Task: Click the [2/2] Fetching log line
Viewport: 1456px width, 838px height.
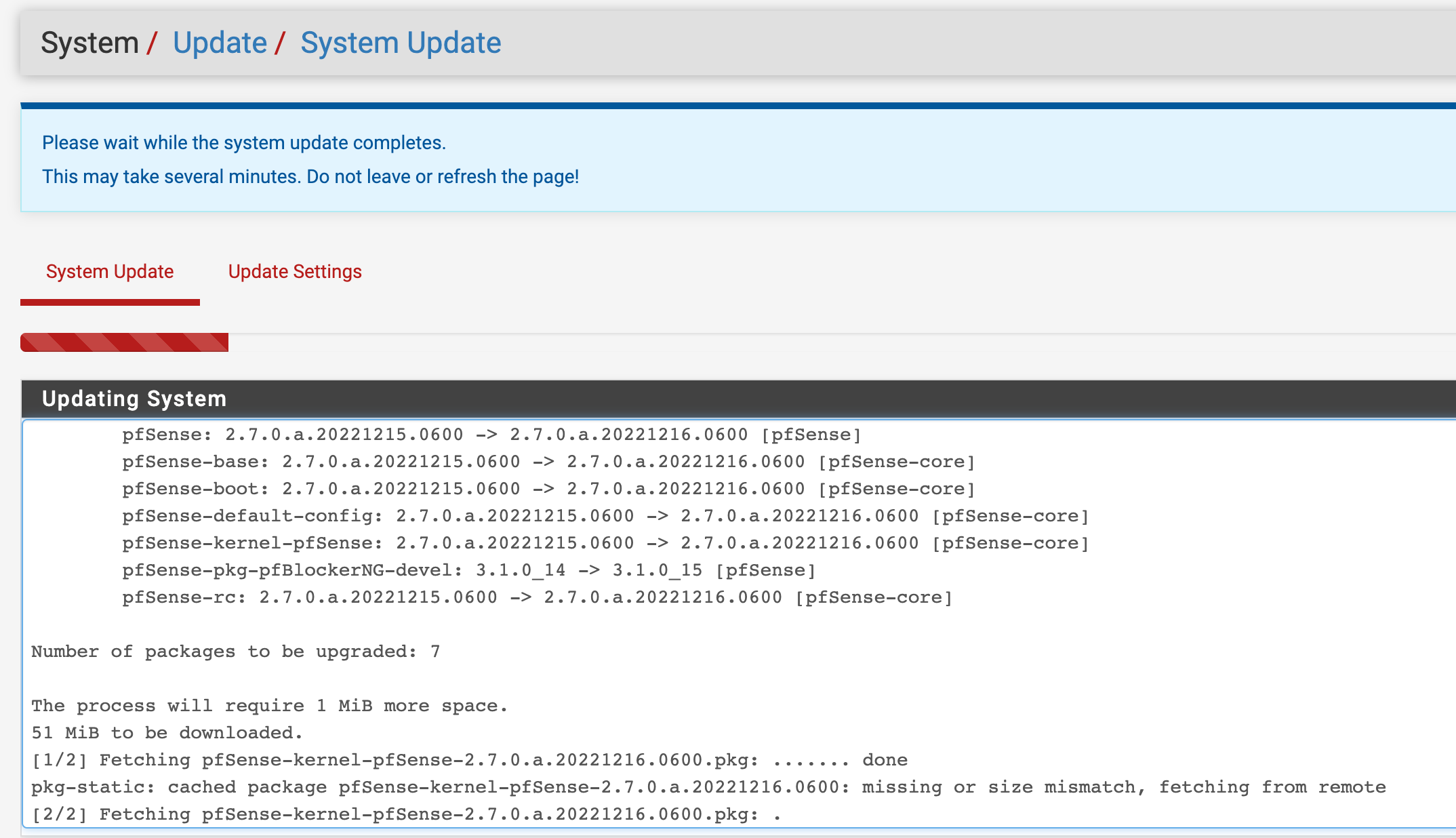Action: pyautogui.click(x=405, y=814)
